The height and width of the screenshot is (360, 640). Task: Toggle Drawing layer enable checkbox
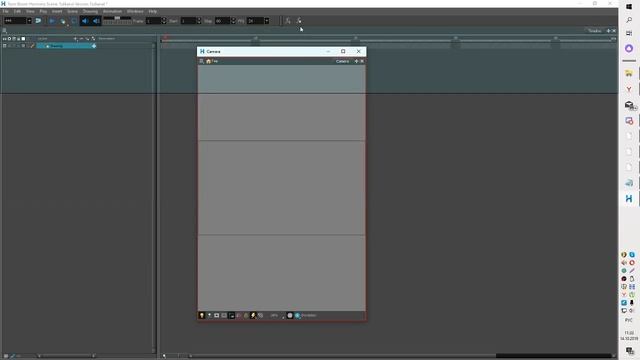point(4,46)
